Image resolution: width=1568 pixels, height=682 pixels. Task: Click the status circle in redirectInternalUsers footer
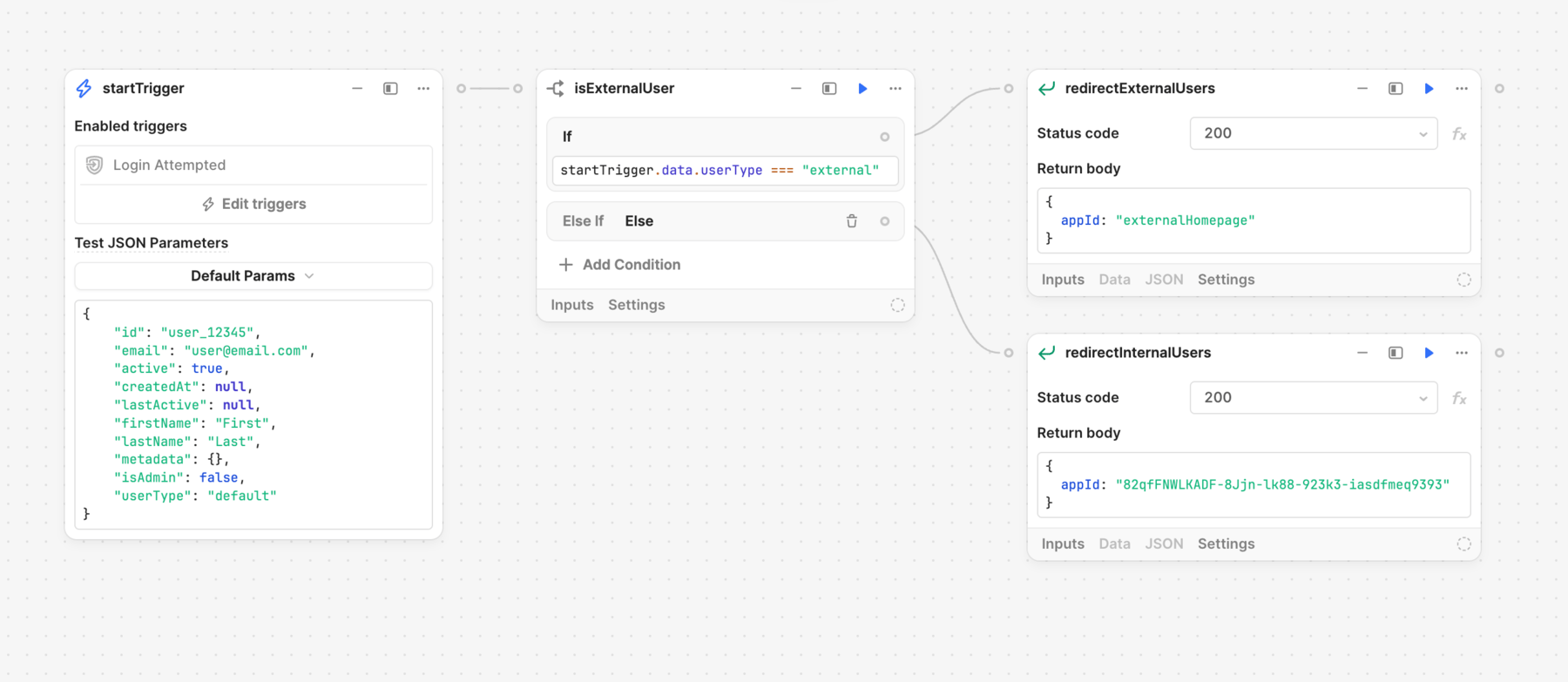tap(1464, 544)
